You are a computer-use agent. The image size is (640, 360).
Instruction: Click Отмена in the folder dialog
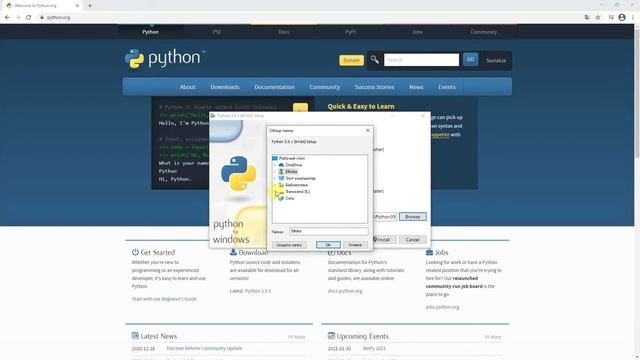click(355, 245)
